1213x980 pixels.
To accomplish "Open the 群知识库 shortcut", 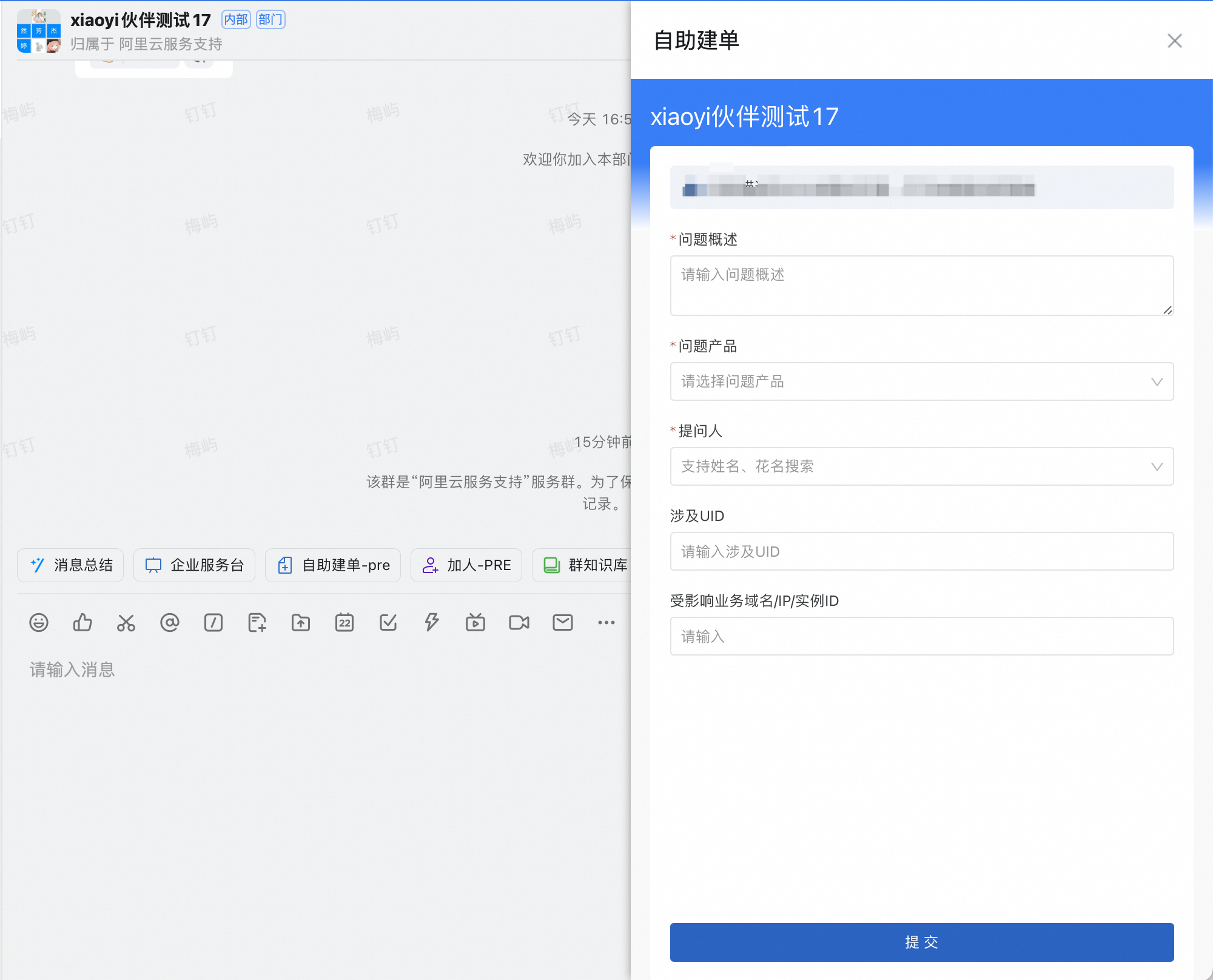I will click(582, 565).
